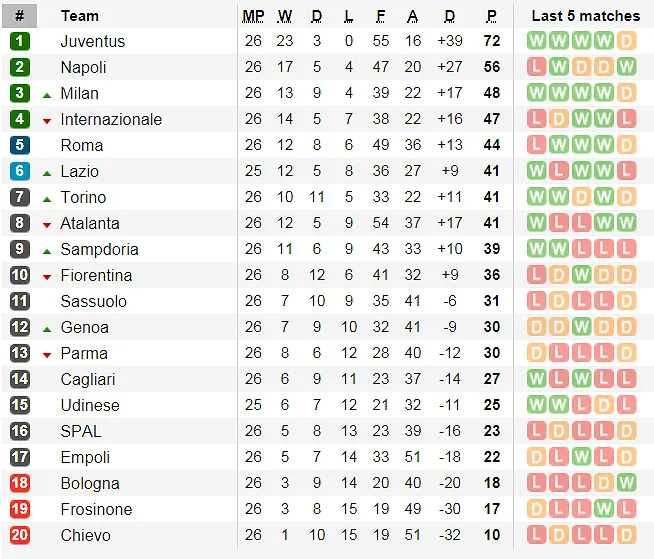Click the red down arrow beside Internazionale

47,120
